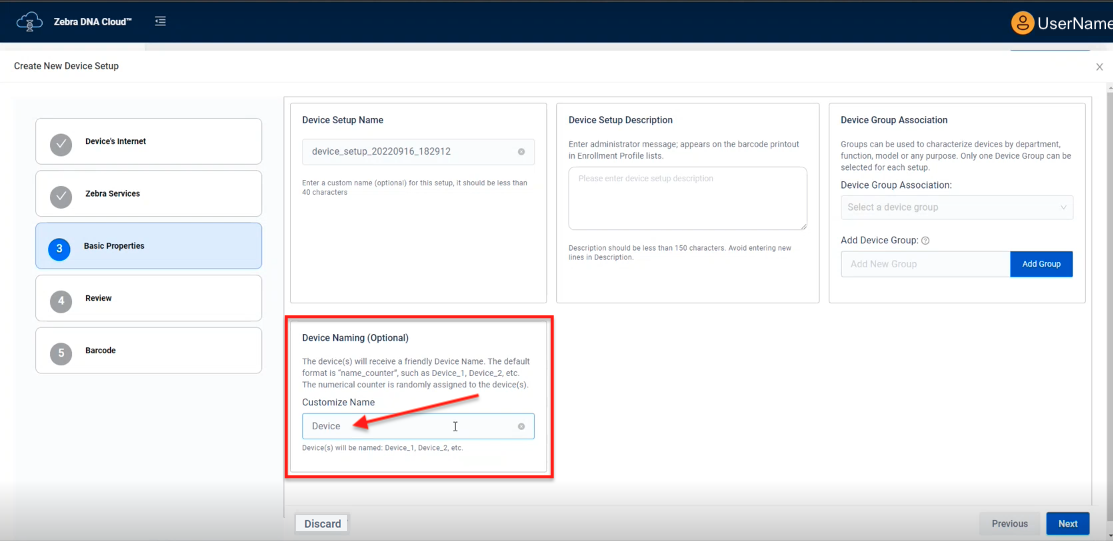Screen dimensions: 1113x541
Task: Jump to the Barcode step
Action: pos(148,351)
